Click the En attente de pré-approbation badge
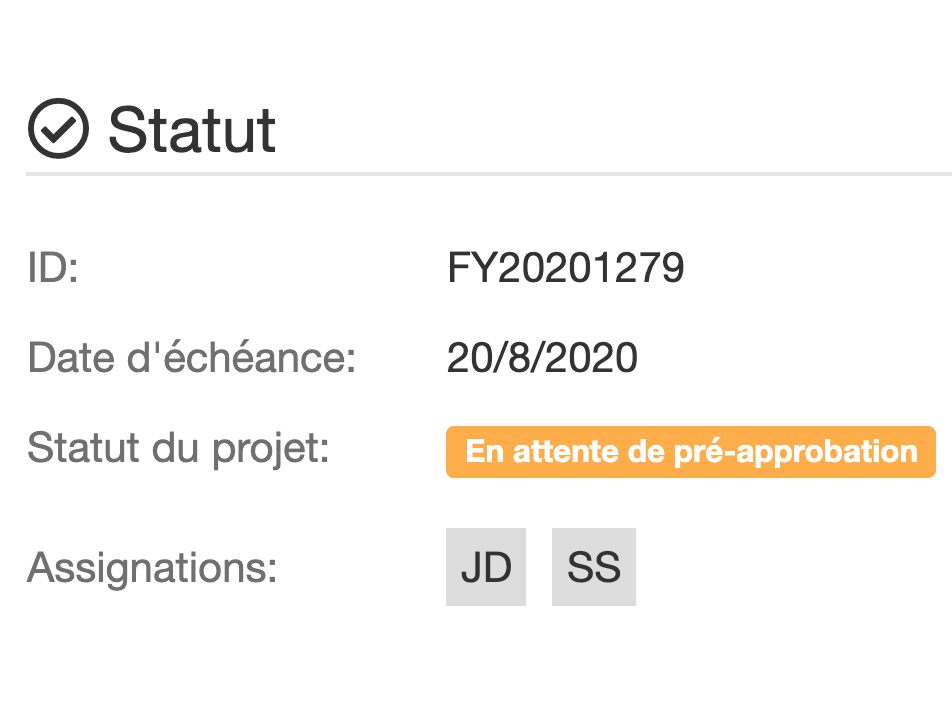This screenshot has width=952, height=708. [x=691, y=451]
